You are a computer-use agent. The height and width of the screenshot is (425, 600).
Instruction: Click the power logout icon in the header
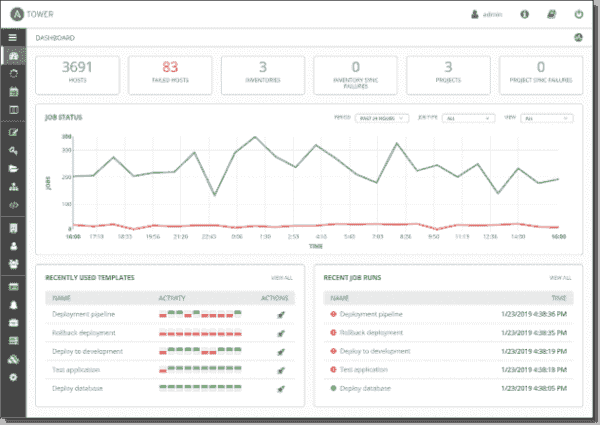[x=579, y=14]
